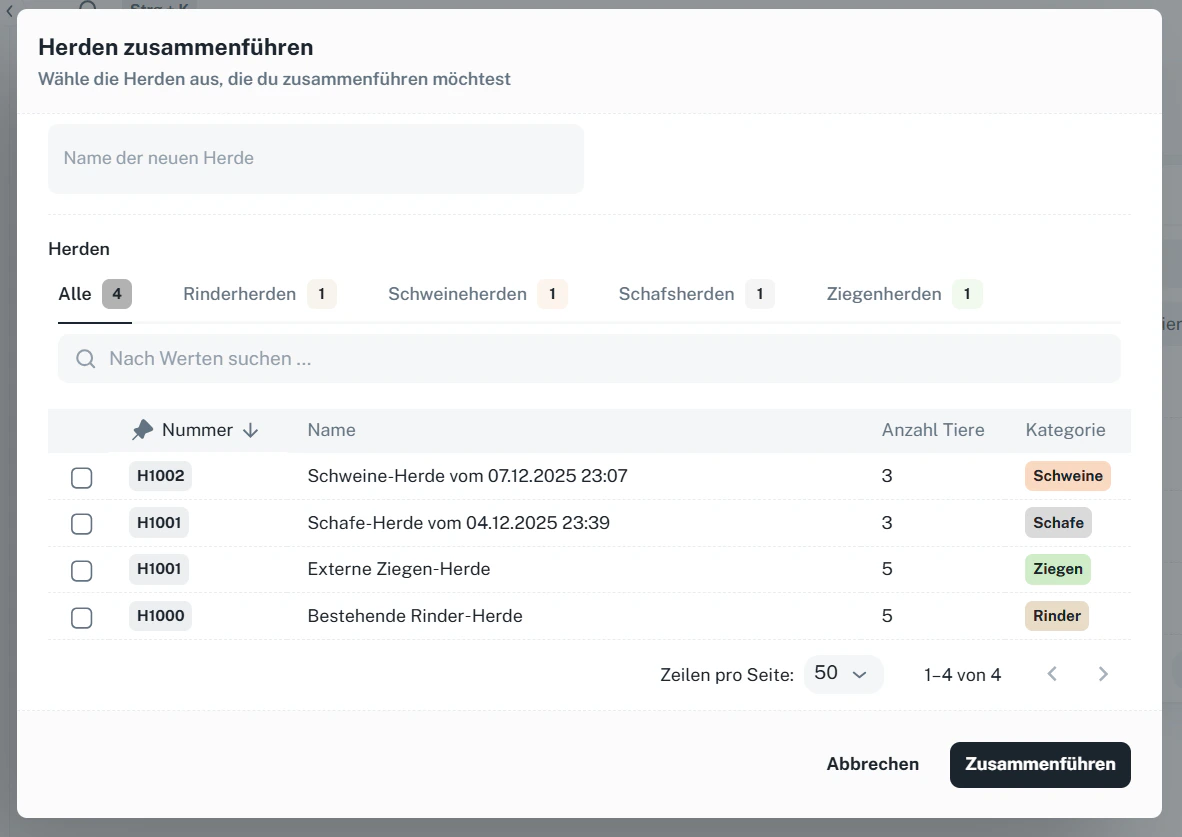Select the Externe Ziegen-Herde checkbox

point(81,570)
